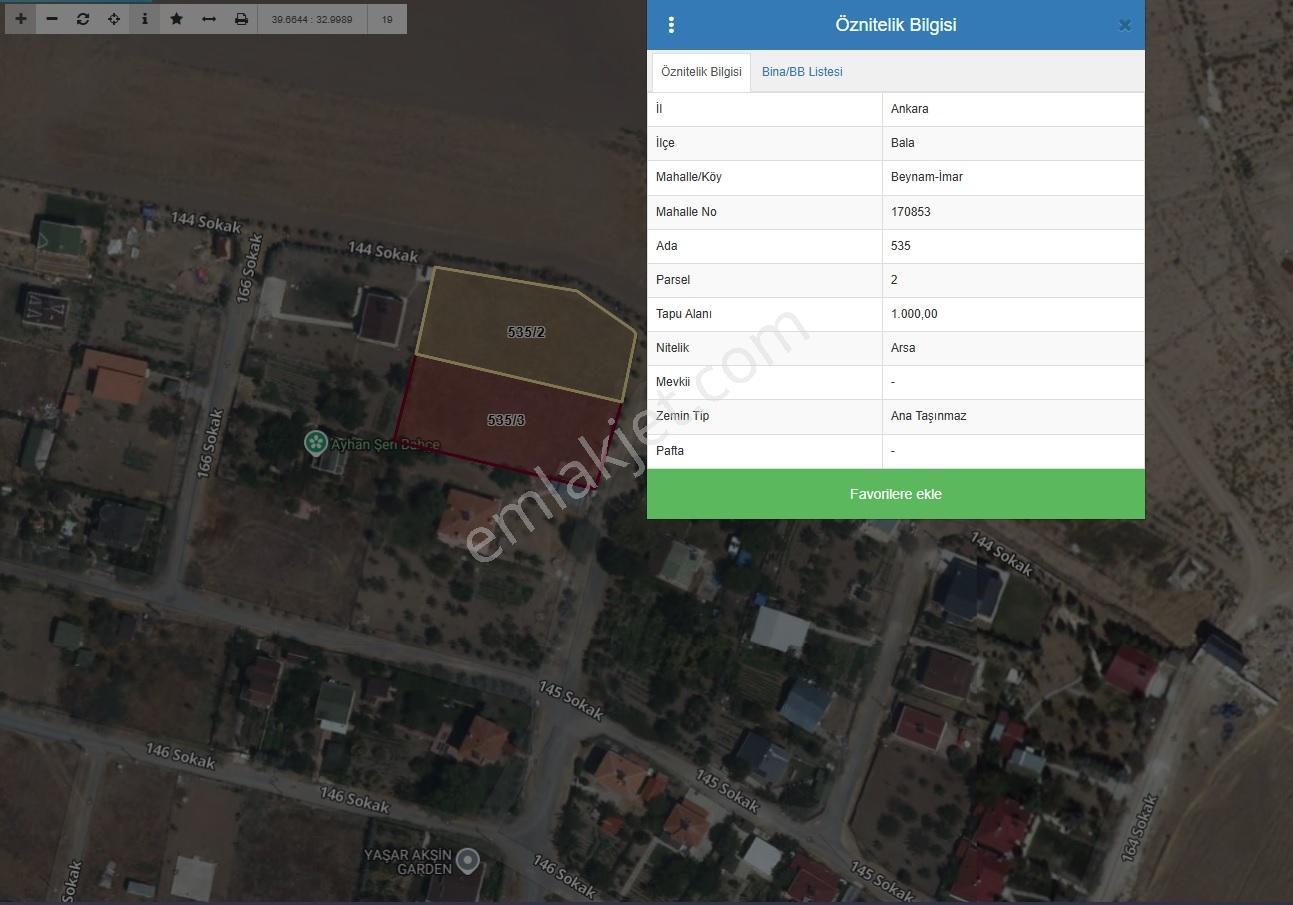The width and height of the screenshot is (1293, 905).
Task: Select the info query tool
Action: point(145,19)
